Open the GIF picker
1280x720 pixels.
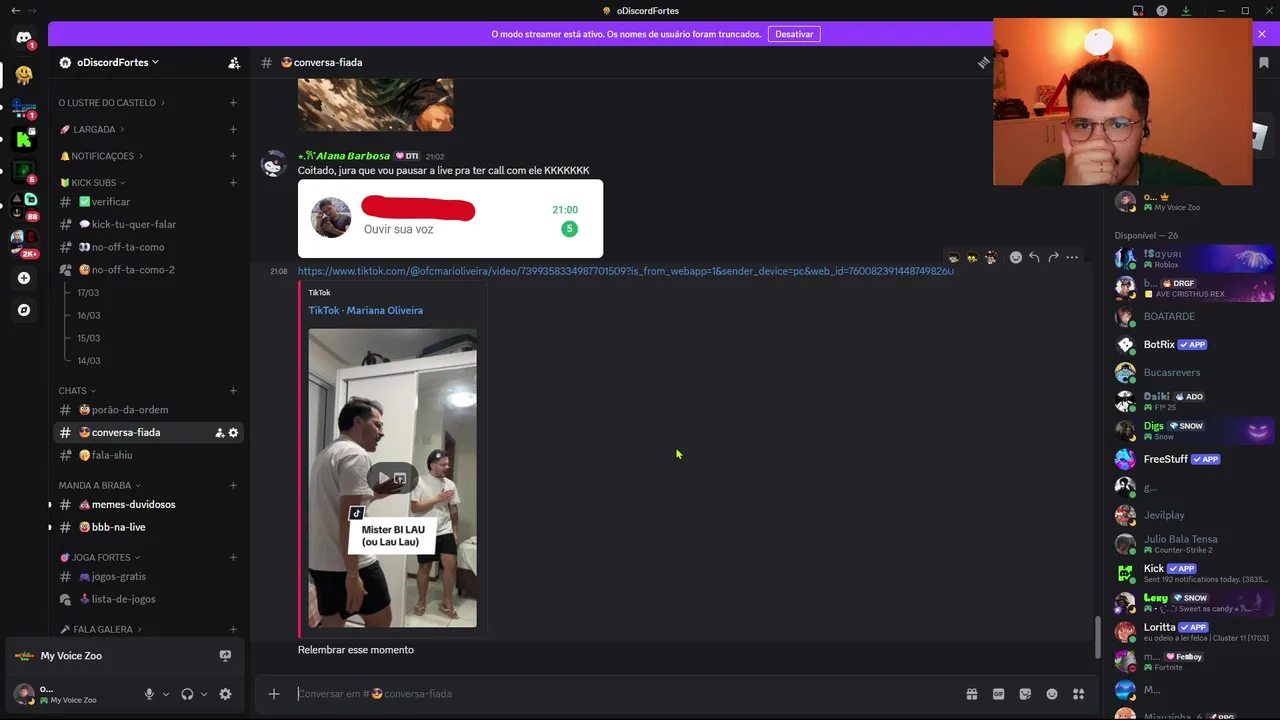tap(998, 694)
